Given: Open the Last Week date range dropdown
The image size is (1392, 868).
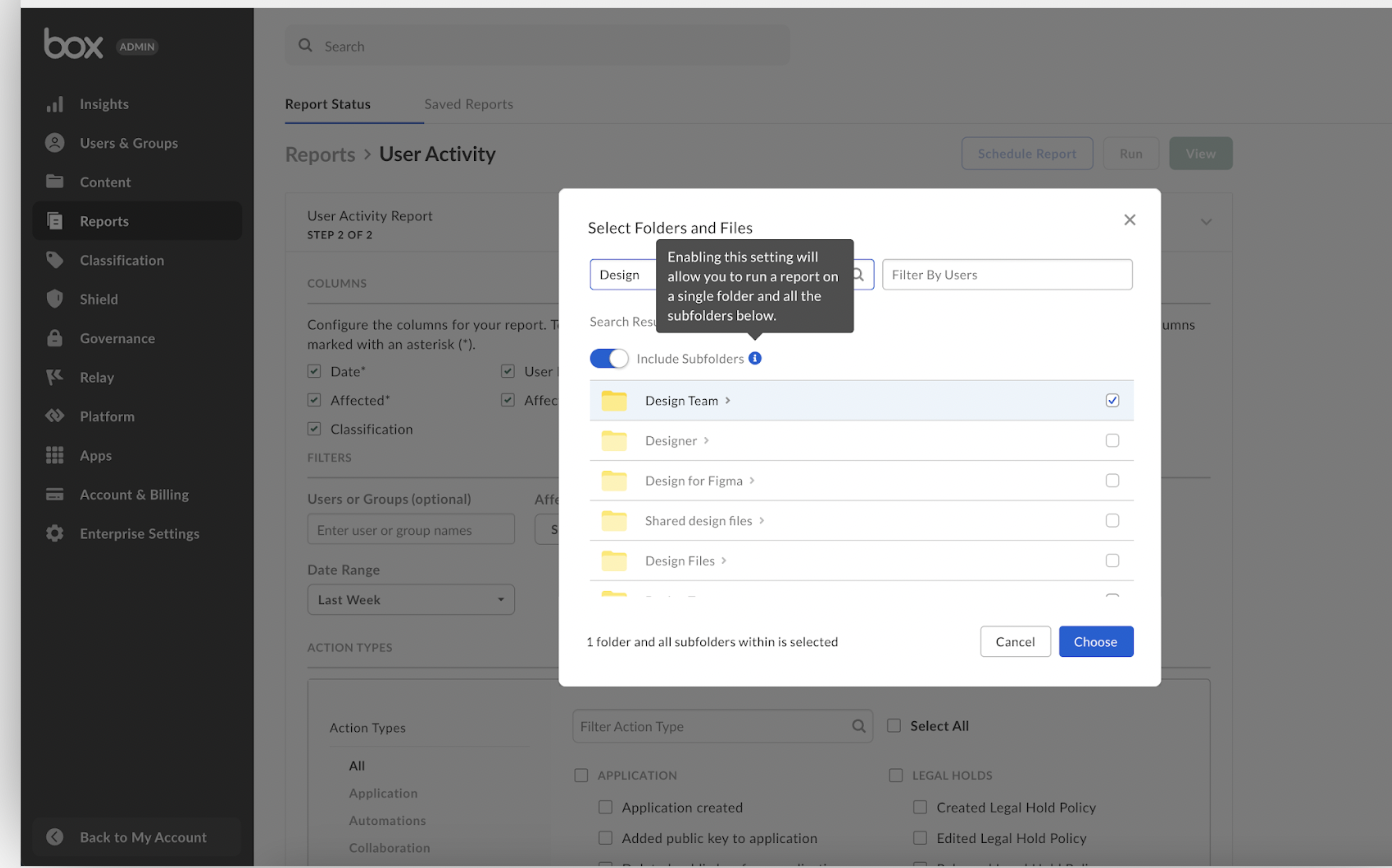Looking at the screenshot, I should click(410, 600).
